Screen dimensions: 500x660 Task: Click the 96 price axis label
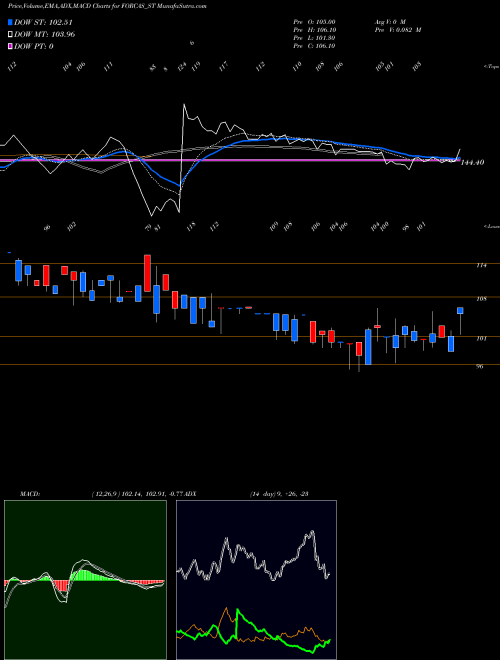tap(479, 366)
